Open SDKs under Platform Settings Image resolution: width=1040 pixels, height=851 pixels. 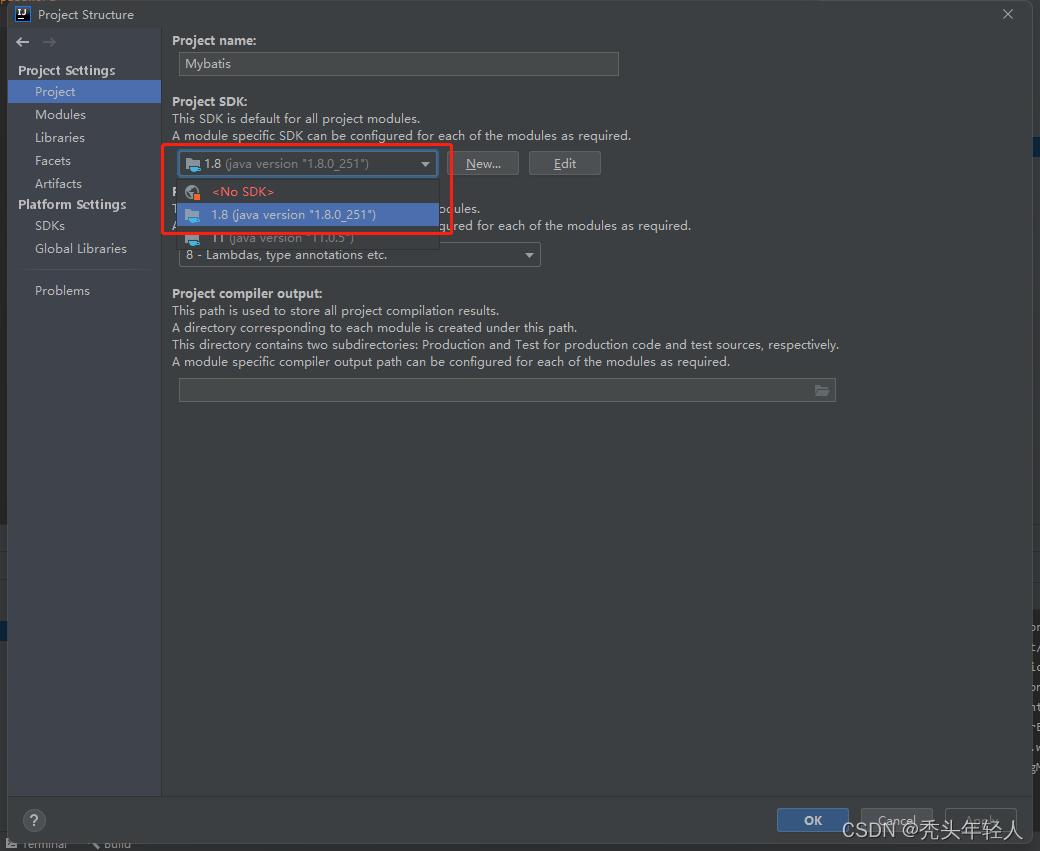50,226
